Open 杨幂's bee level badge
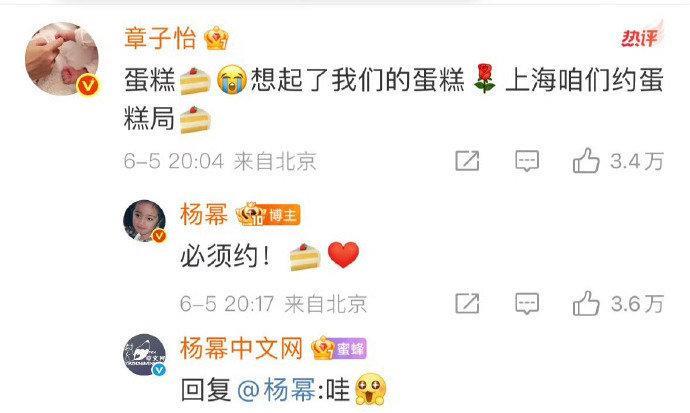690x413 pixels. 250,214
